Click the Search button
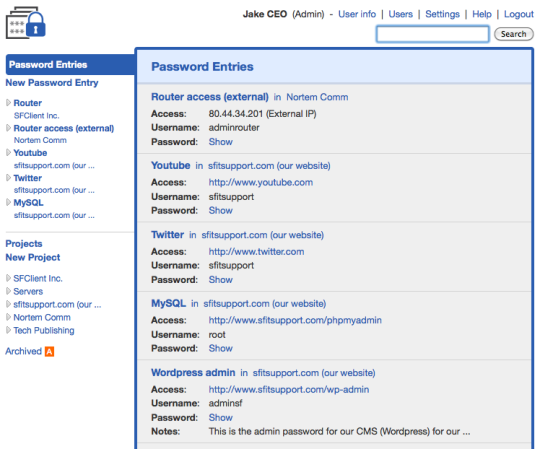The width and height of the screenshot is (540, 449). (x=514, y=34)
